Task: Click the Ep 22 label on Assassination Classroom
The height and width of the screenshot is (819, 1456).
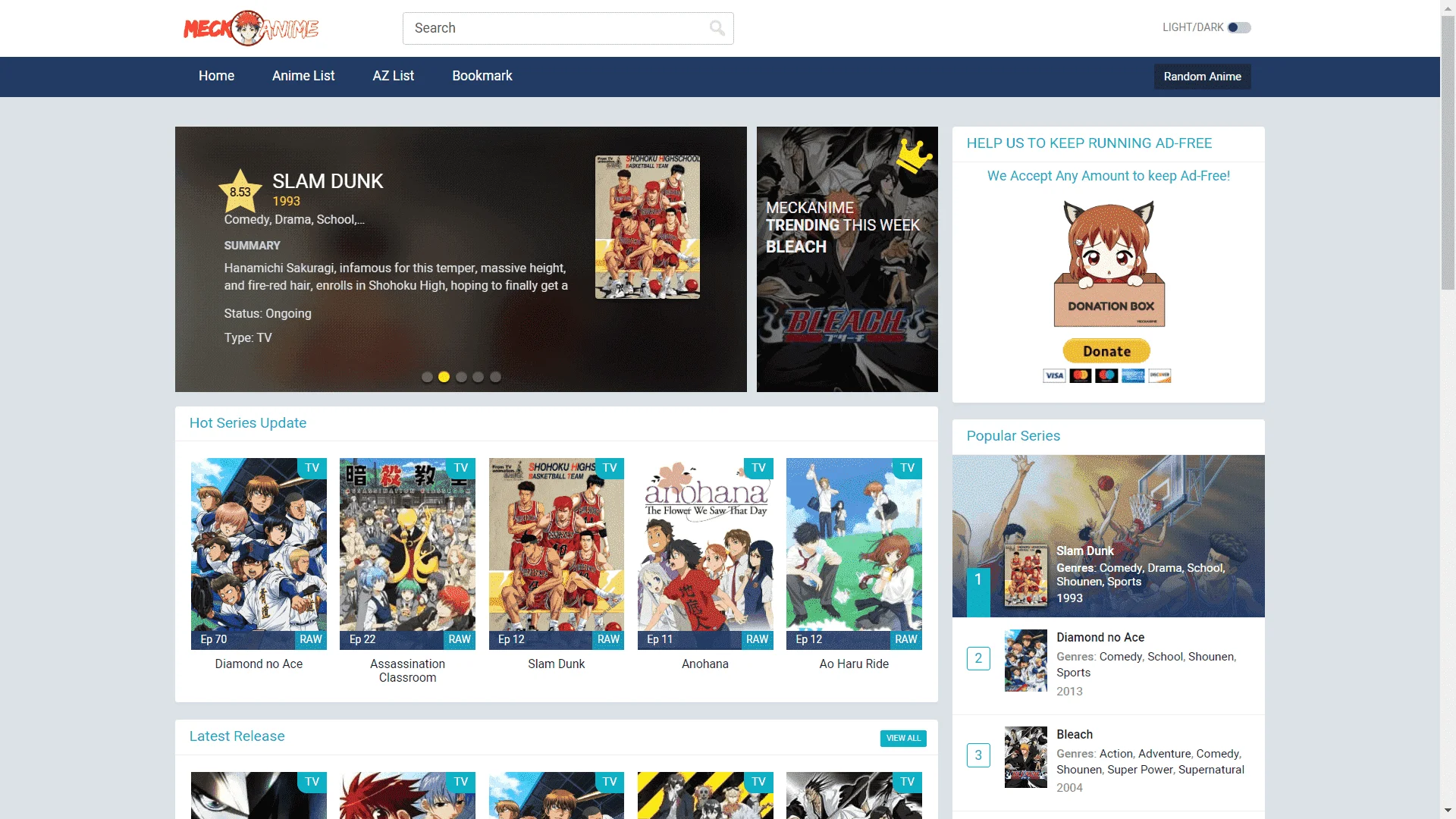Action: tap(362, 639)
